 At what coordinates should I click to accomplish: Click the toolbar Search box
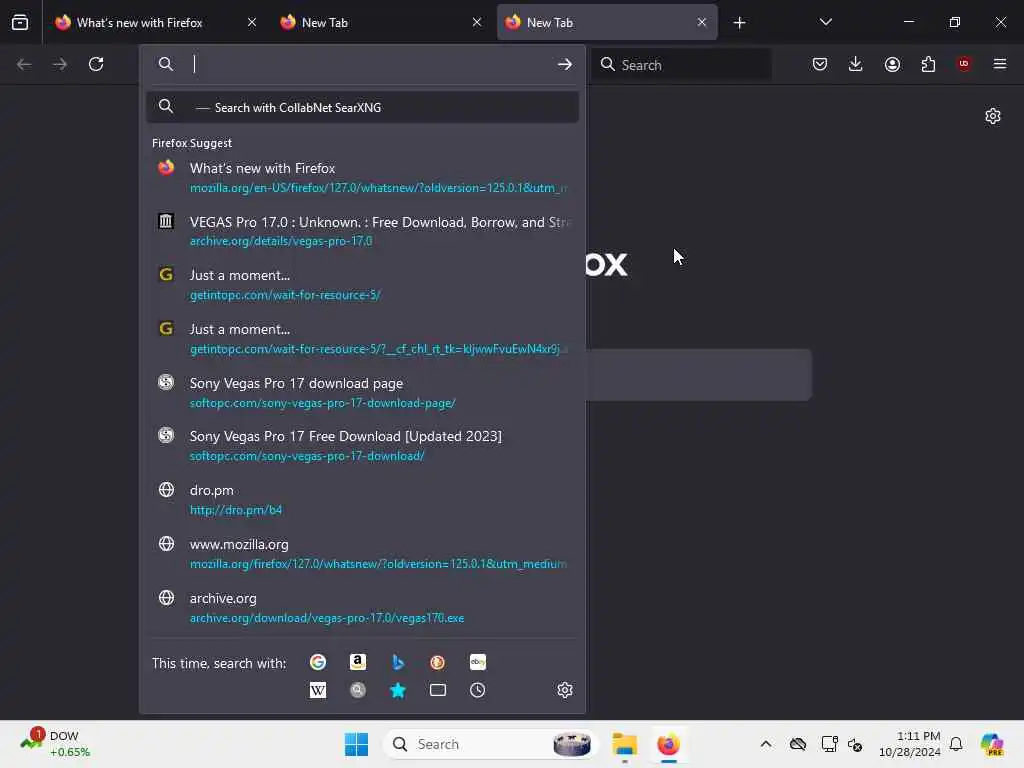(x=681, y=65)
